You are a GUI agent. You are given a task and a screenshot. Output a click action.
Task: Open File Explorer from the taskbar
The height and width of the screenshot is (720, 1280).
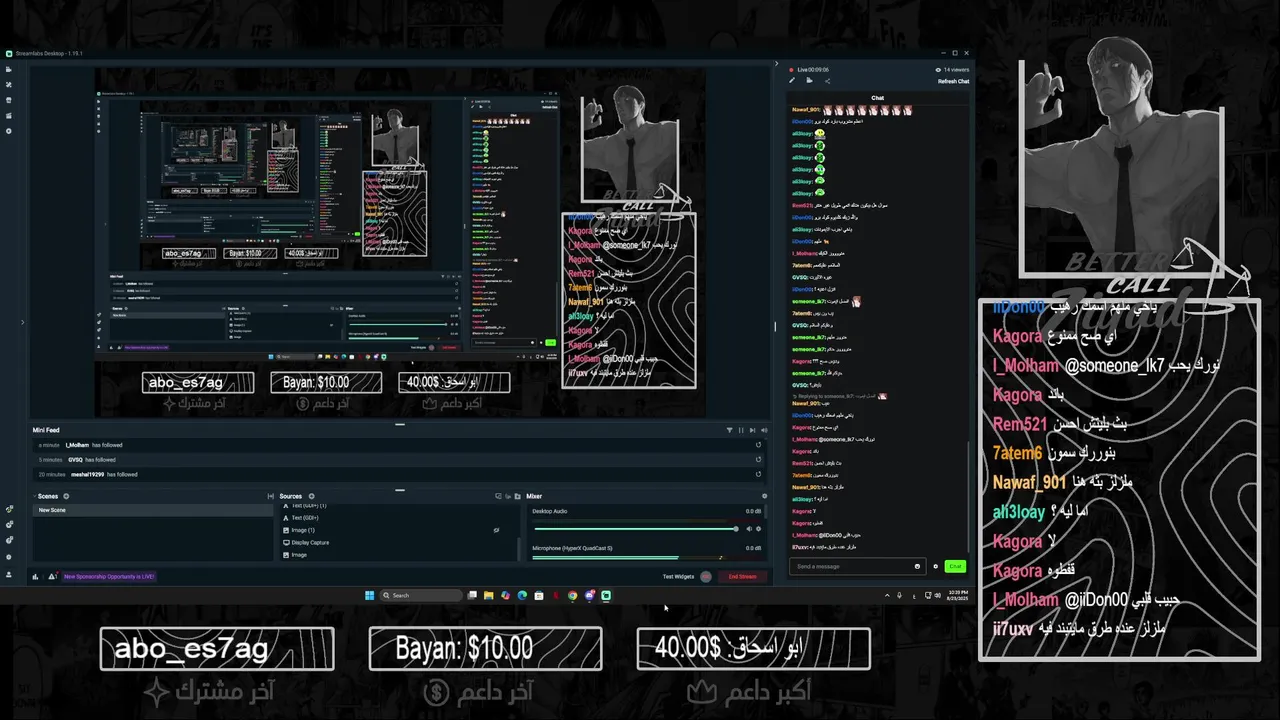pos(488,595)
